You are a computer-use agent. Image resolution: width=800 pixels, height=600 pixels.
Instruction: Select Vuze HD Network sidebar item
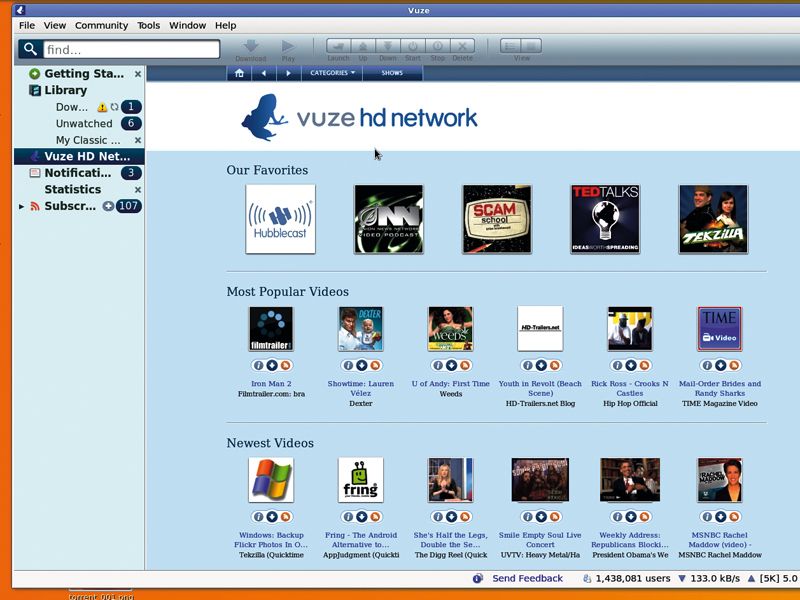click(x=80, y=156)
